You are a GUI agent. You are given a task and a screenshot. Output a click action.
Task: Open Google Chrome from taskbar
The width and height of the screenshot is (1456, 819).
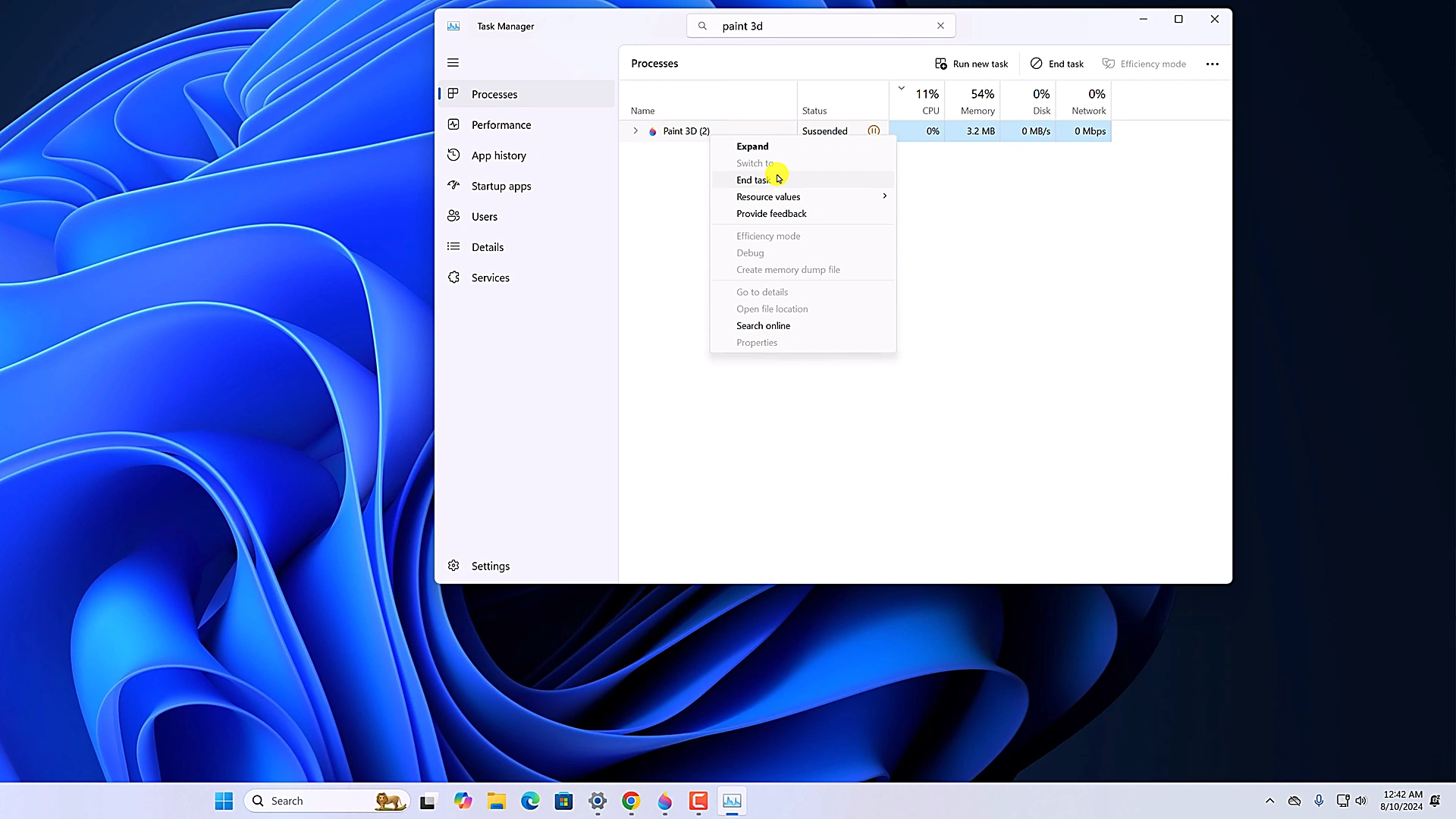click(631, 801)
